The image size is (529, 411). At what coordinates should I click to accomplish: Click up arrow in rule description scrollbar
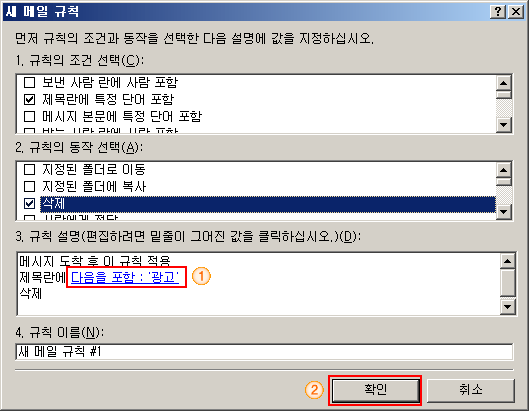click(x=507, y=261)
